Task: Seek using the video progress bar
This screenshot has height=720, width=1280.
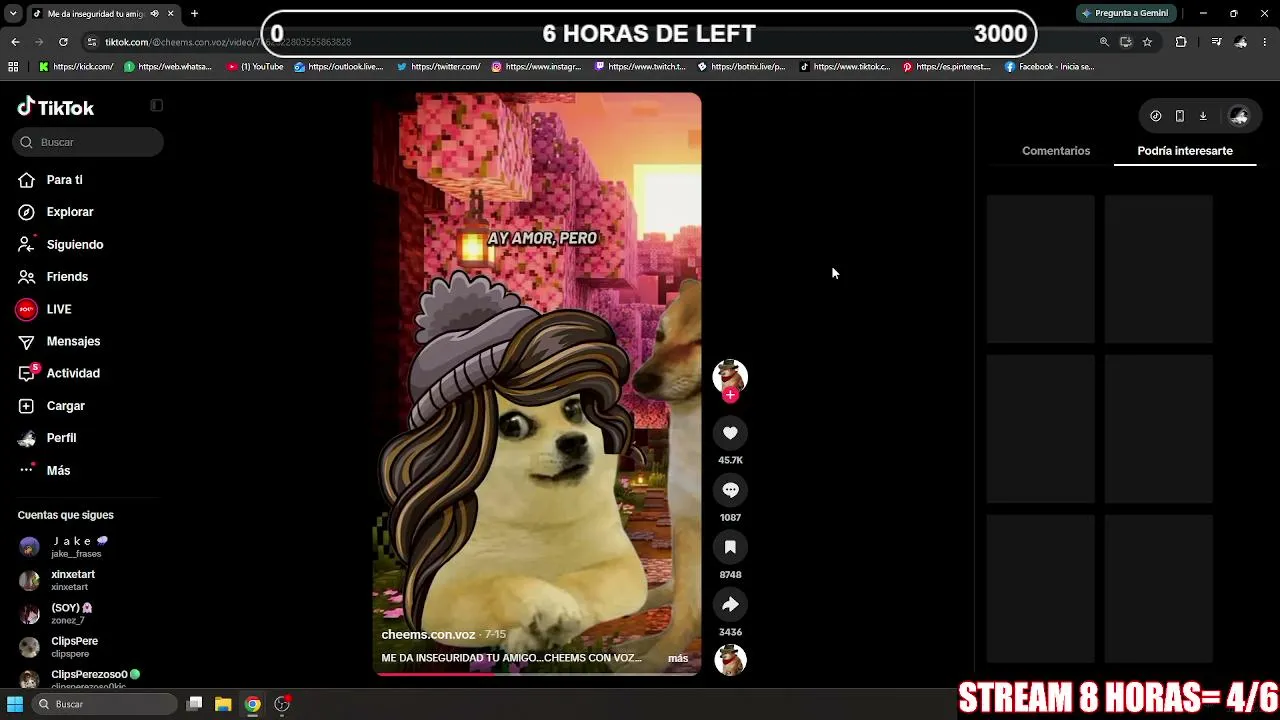Action: [537, 674]
